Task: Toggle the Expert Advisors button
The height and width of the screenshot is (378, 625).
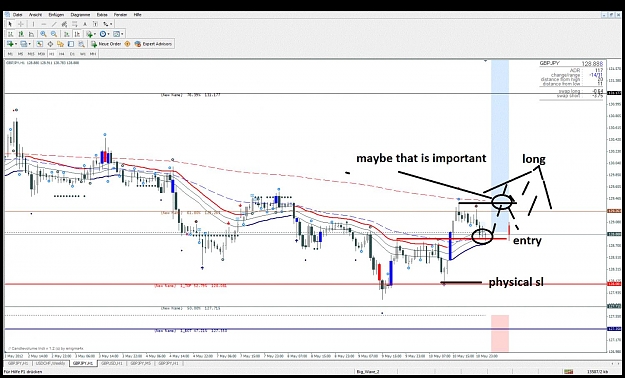Action: click(153, 44)
